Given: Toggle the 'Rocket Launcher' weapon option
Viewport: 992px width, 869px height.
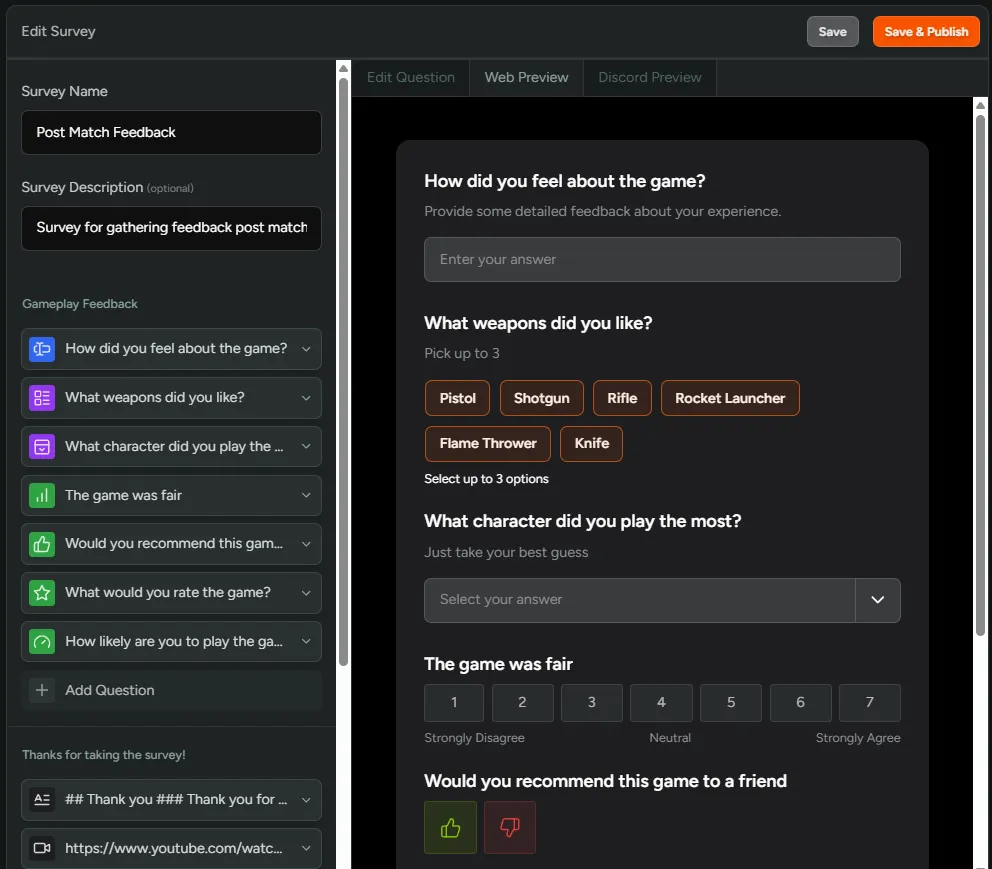Looking at the screenshot, I should click(x=730, y=397).
